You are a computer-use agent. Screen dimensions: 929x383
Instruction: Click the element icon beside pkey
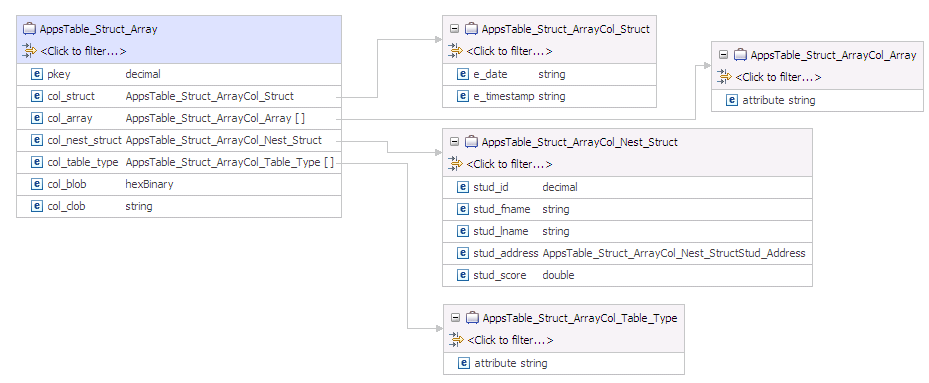37,74
